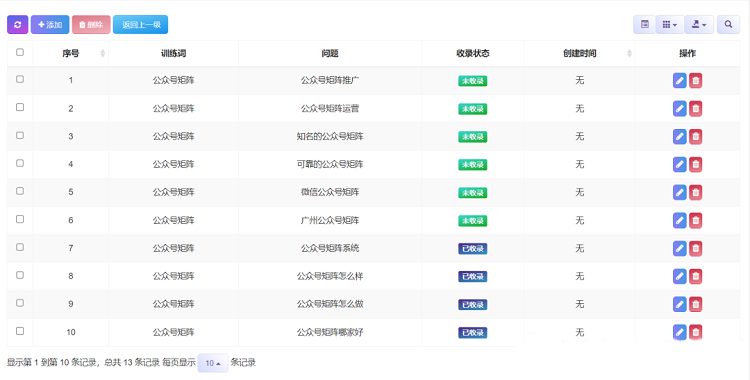Click the 添加 add button
750x380 pixels.
(50, 25)
